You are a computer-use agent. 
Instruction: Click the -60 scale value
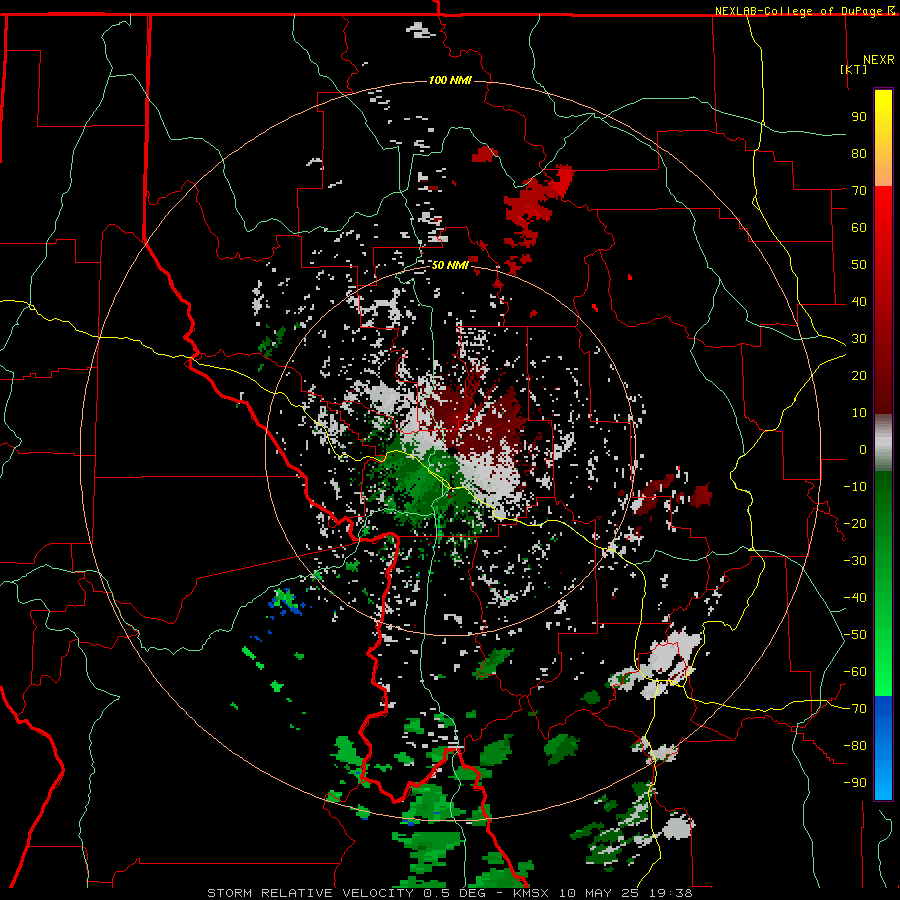click(855, 672)
